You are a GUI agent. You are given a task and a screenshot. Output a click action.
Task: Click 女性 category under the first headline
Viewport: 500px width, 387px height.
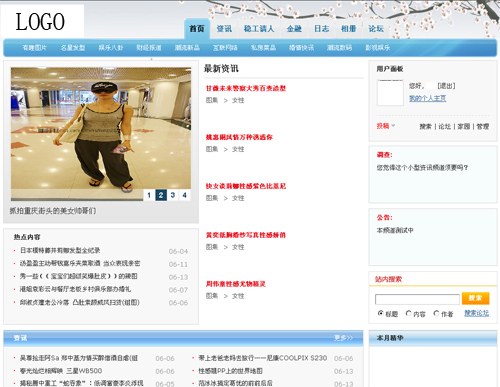coord(238,100)
